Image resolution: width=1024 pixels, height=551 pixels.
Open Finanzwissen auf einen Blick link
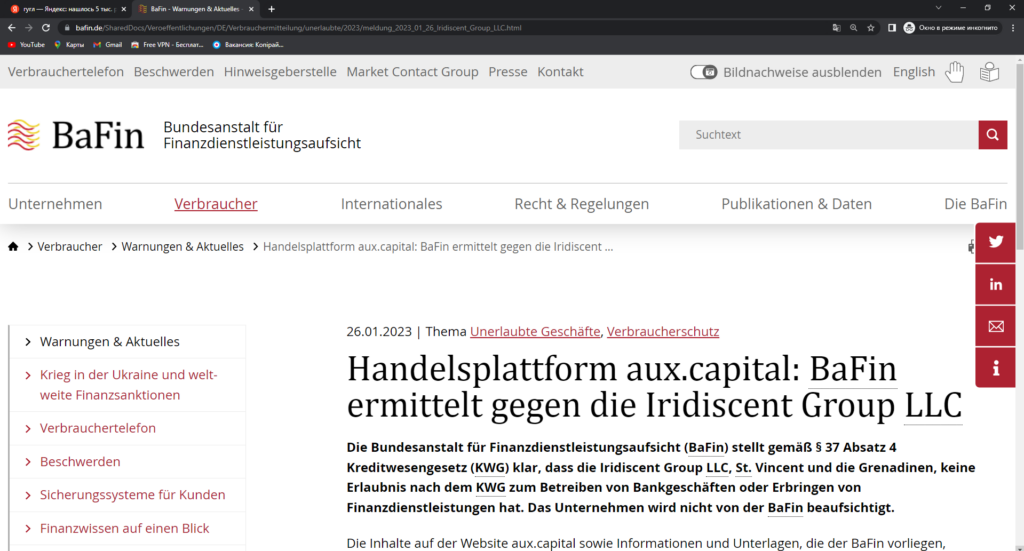[x=124, y=528]
